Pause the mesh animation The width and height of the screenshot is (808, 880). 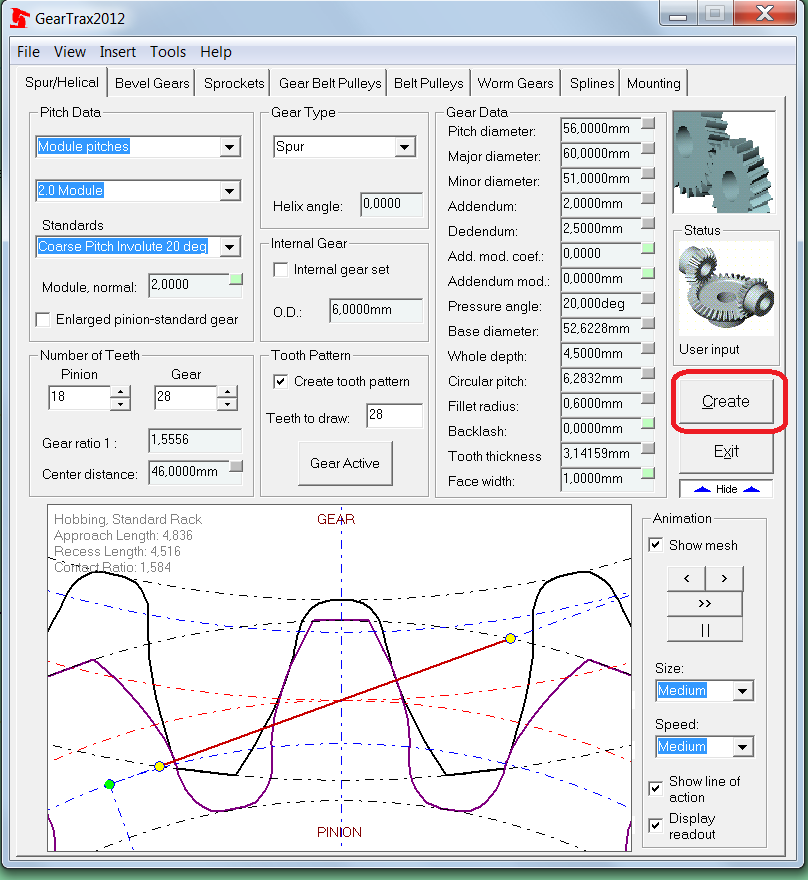pos(705,630)
